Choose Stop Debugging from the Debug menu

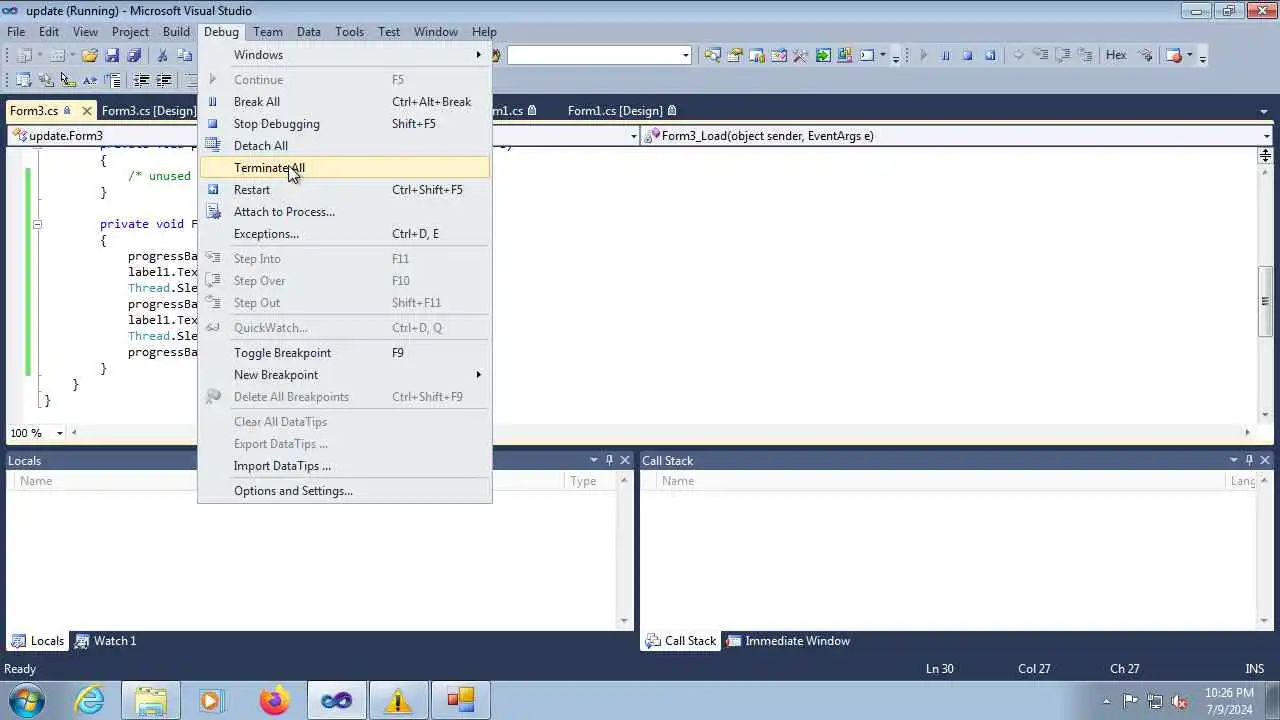pyautogui.click(x=345, y=124)
